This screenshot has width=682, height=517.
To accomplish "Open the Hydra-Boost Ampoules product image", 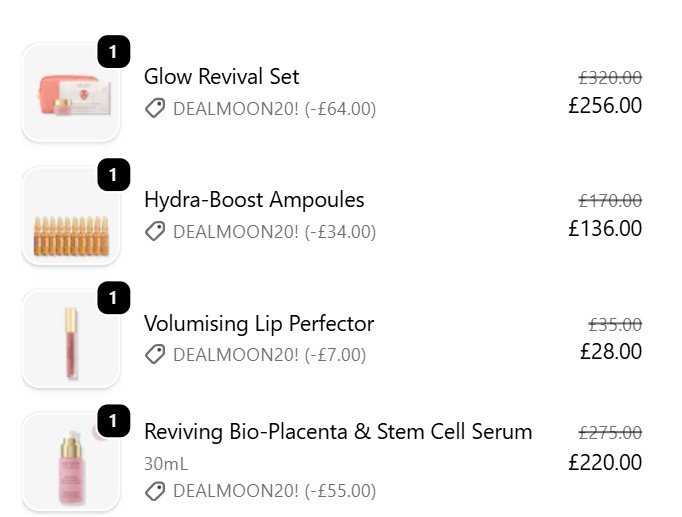I will 70,216.
